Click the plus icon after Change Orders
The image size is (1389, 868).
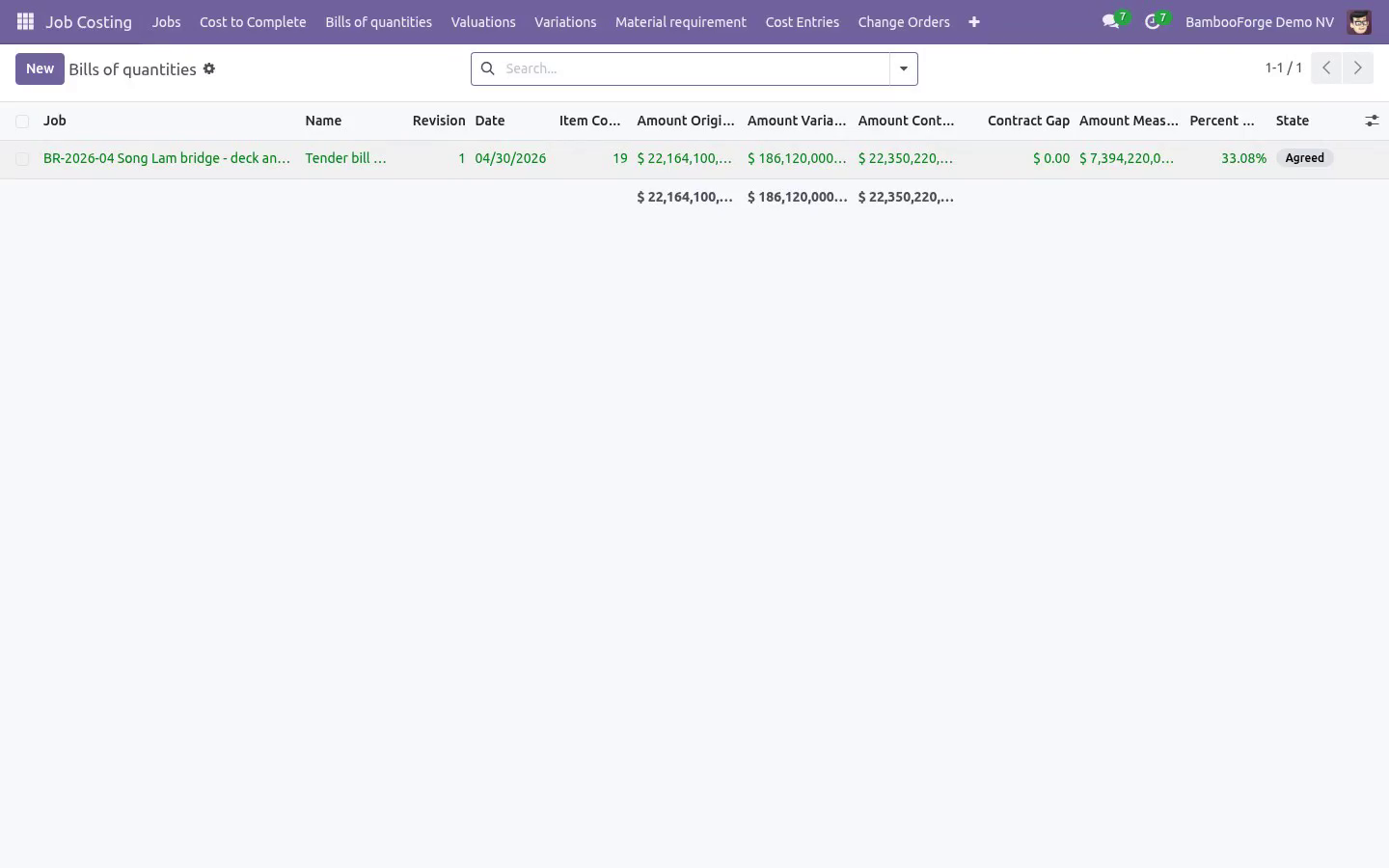coord(974,21)
